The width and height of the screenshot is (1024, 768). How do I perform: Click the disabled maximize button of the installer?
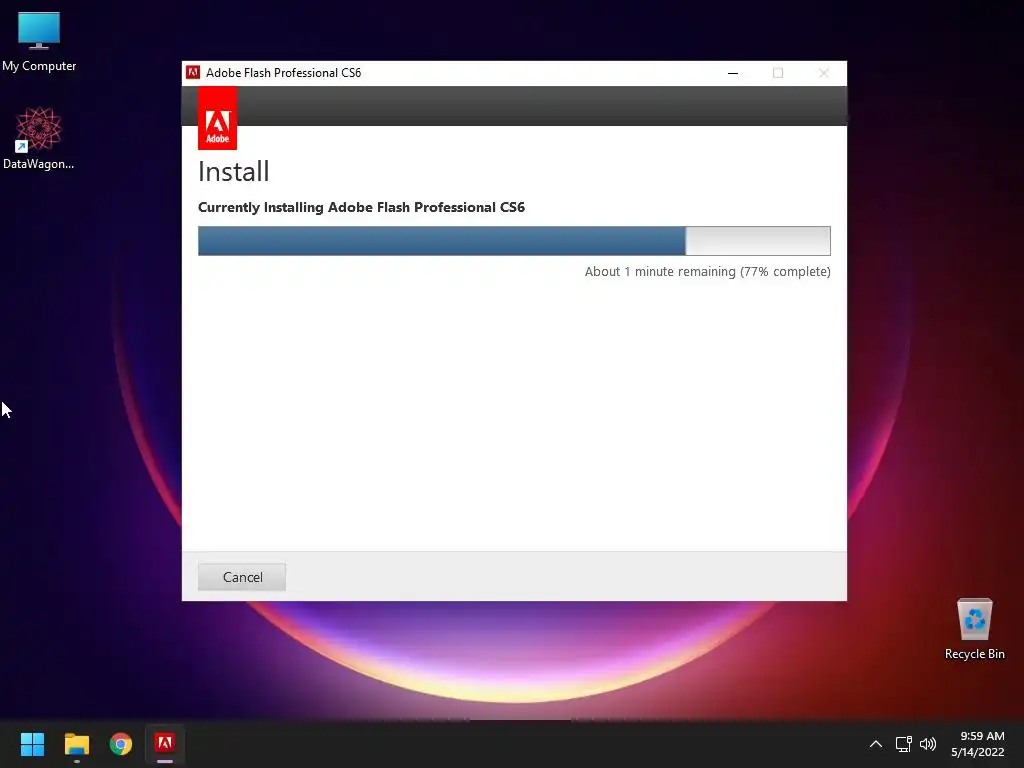coord(778,73)
